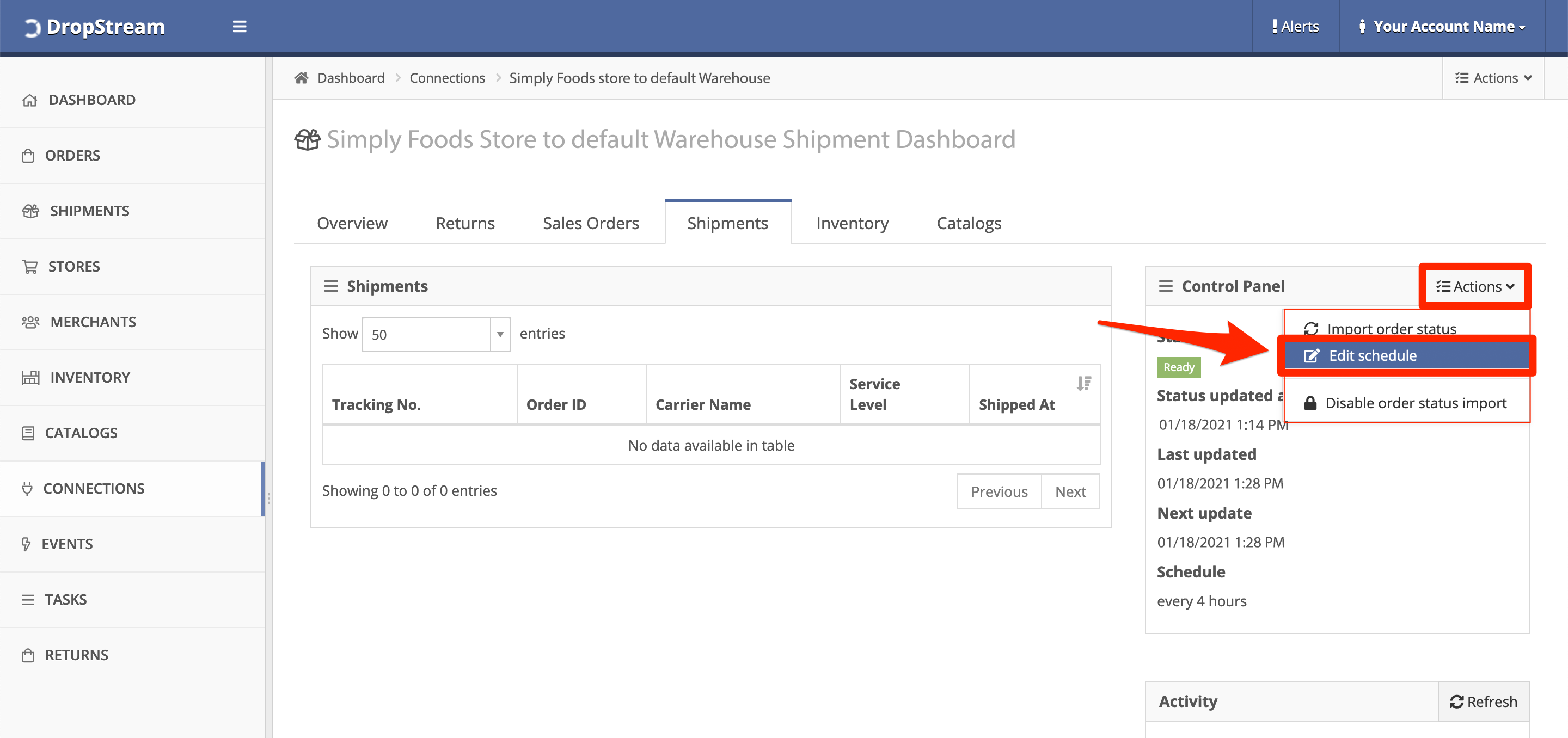Click the Events bolt icon in sidebar
This screenshot has height=738, width=1568.
(26, 544)
